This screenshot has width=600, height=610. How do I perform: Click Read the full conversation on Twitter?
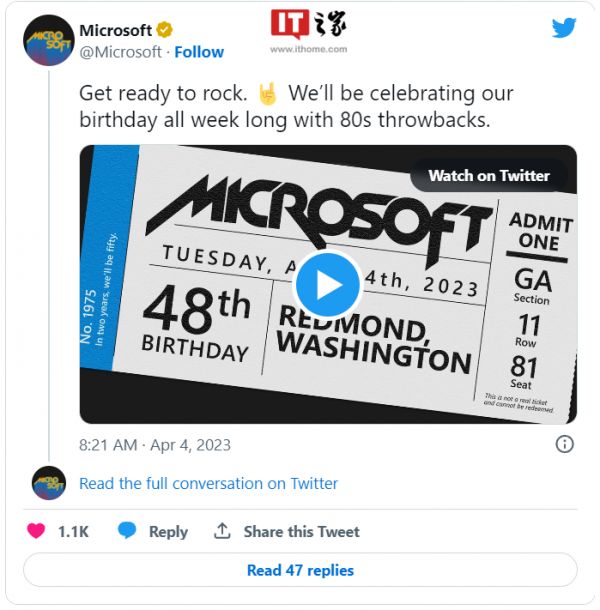[208, 483]
